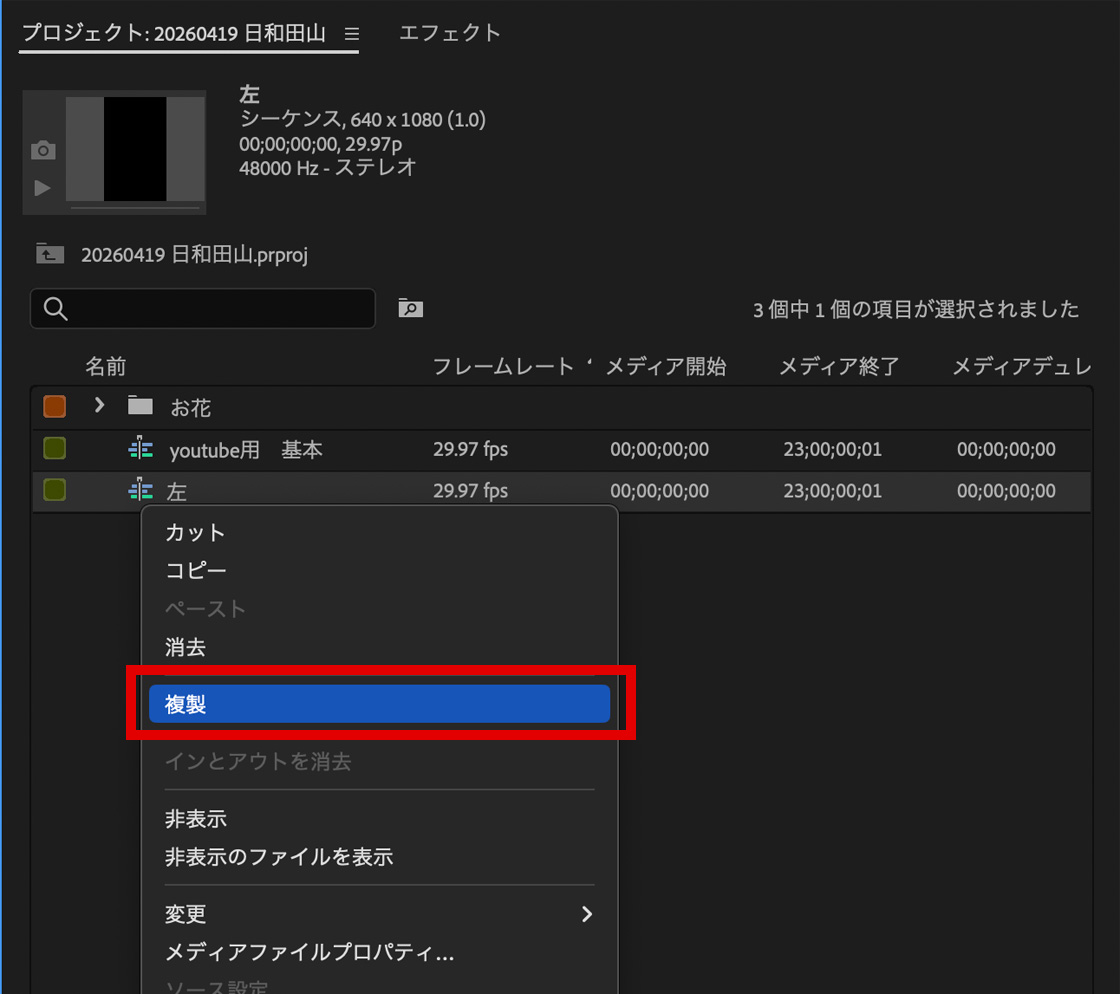Open メディアファイルプロパティ... menu item
The width and height of the screenshot is (1120, 994).
coord(379,952)
